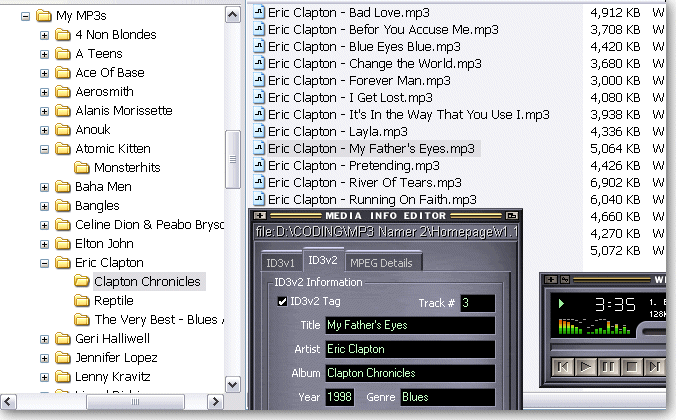The height and width of the screenshot is (420, 676).
Task: Toggle the ID3v2 Tag checkbox
Action: 282,301
